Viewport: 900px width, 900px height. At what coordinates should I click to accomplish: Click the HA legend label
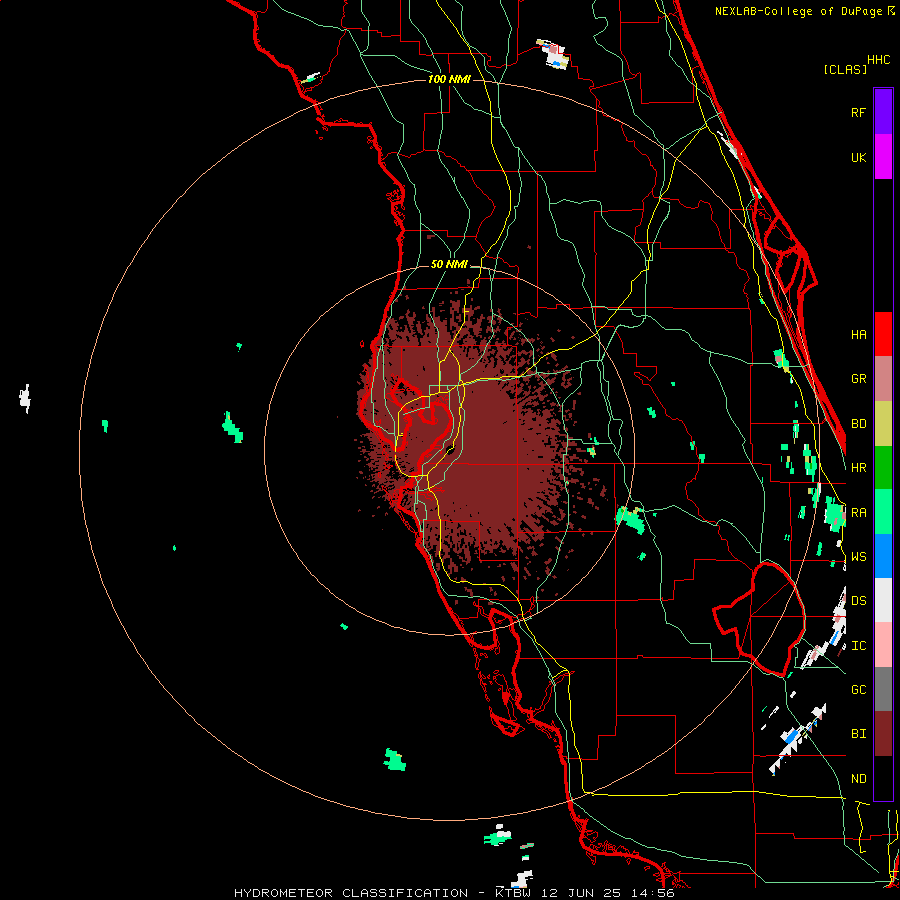click(x=858, y=335)
